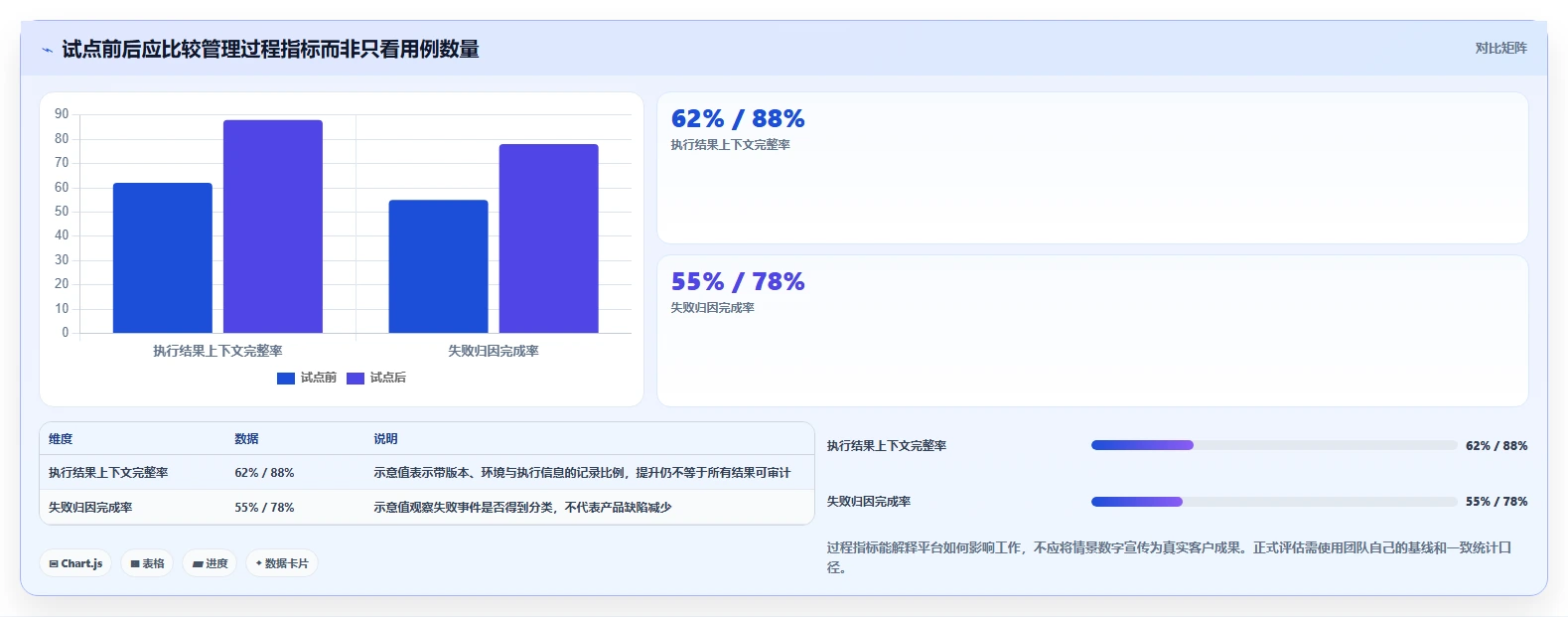Click 62% / 88% value beside progress bar
This screenshot has height=617, width=1568.
point(1497,446)
